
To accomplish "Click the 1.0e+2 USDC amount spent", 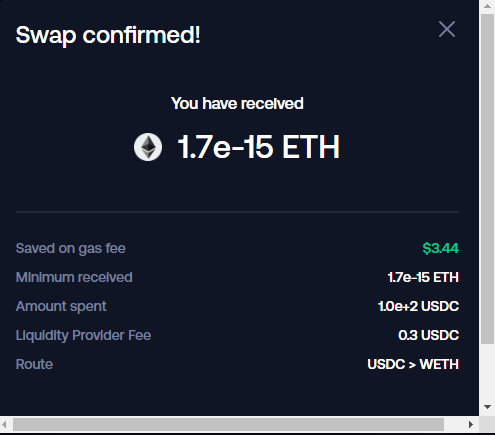I will (419, 306).
